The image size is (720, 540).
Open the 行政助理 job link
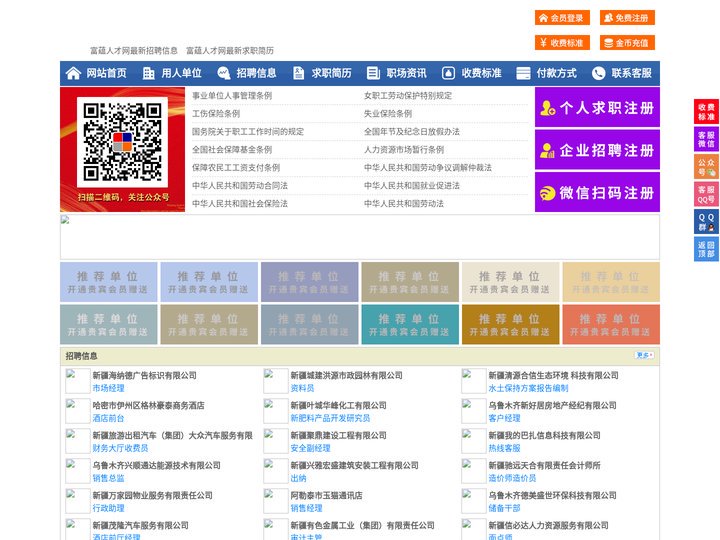click(108, 508)
